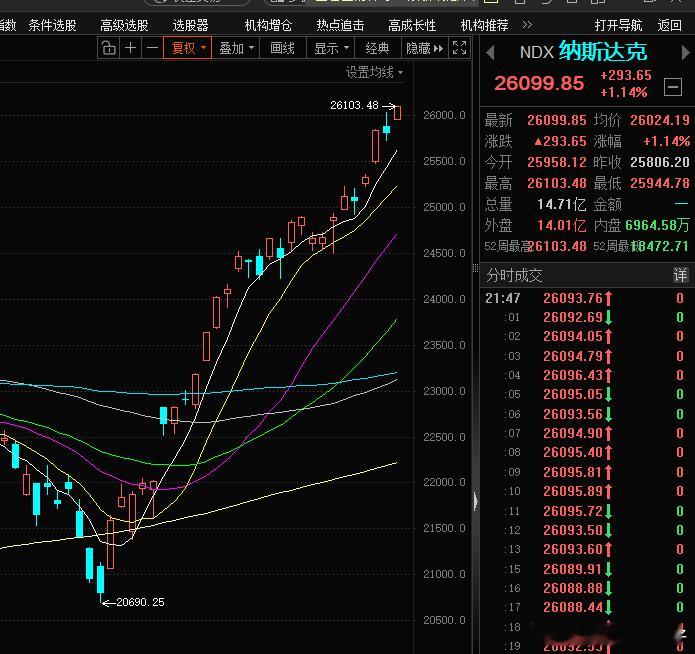Click the lock icon in chart toolbar
This screenshot has width=695, height=654.
(x=109, y=47)
